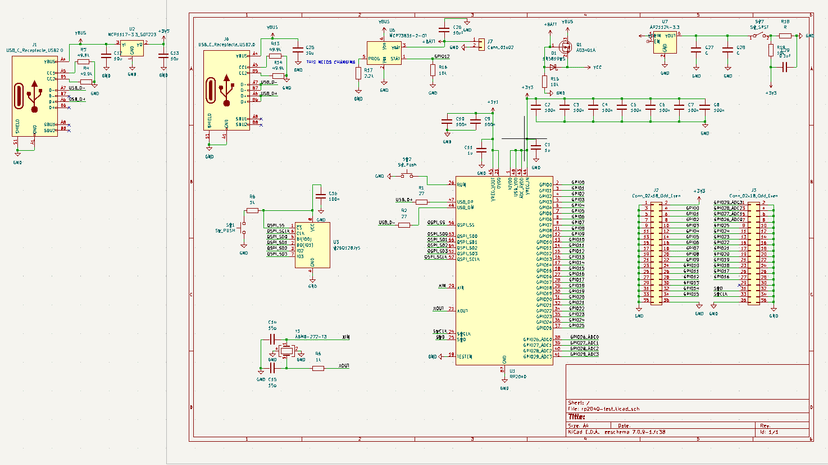Select the Y1 crystal symbol
Viewport: 828px width, 465px height.
[x=286, y=350]
